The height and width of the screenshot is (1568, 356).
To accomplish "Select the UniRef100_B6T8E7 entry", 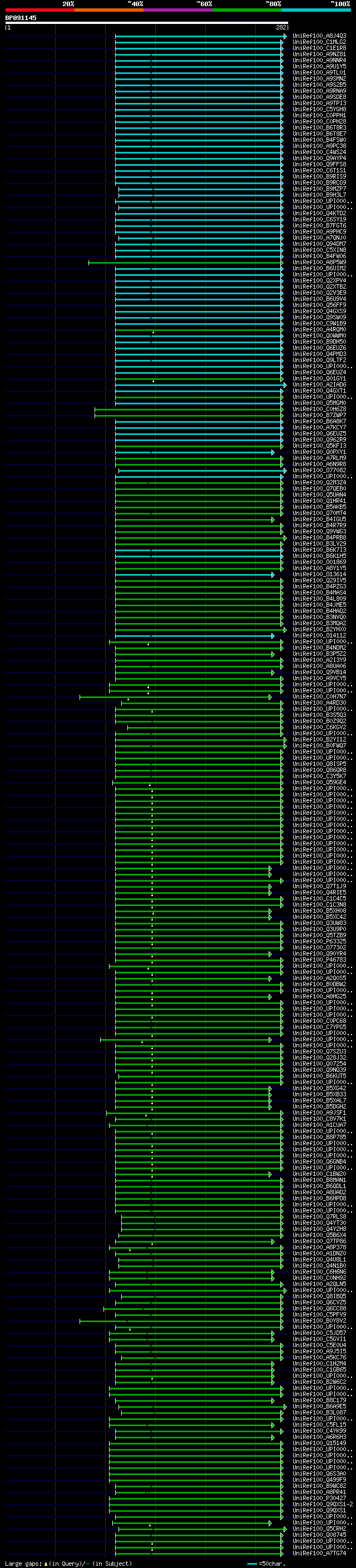I will (x=319, y=133).
